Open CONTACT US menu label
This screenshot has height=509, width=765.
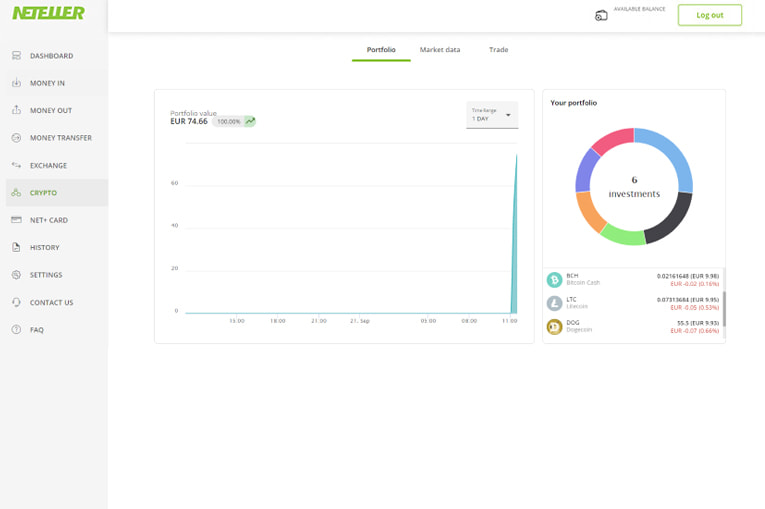click(52, 303)
